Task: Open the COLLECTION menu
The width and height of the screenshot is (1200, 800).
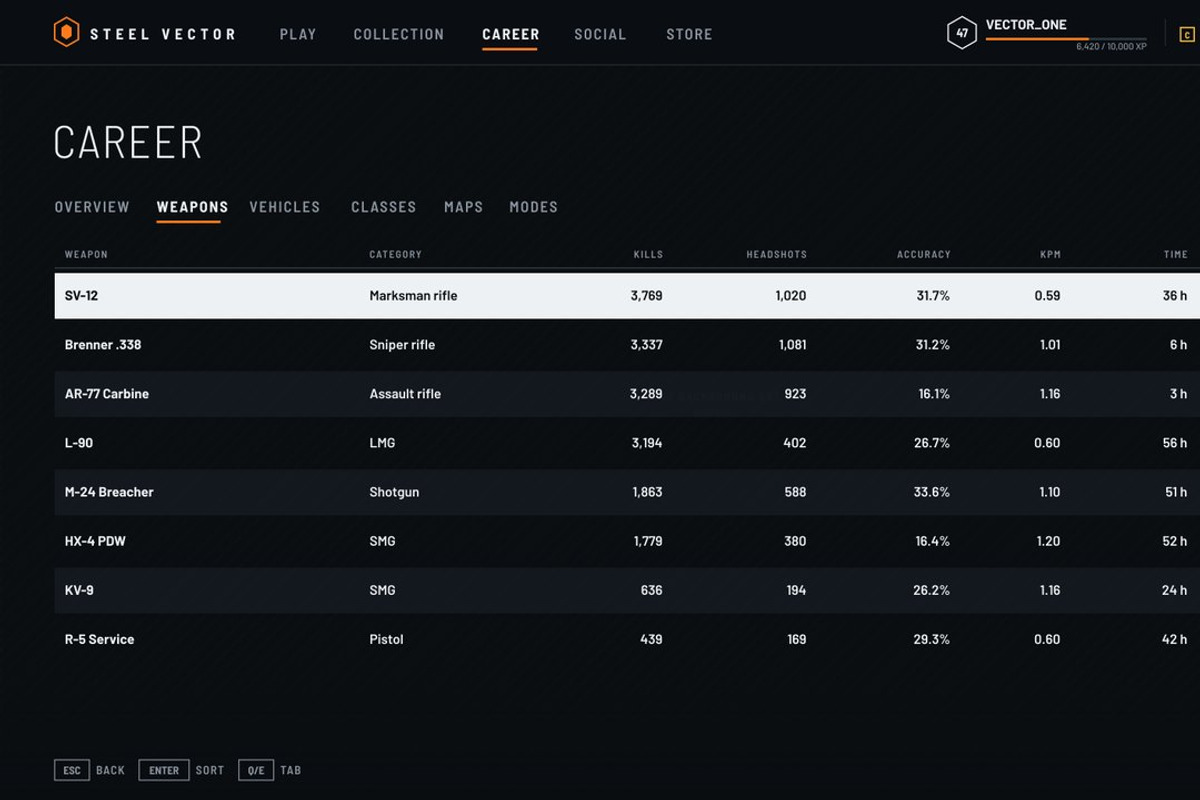Action: 399,34
